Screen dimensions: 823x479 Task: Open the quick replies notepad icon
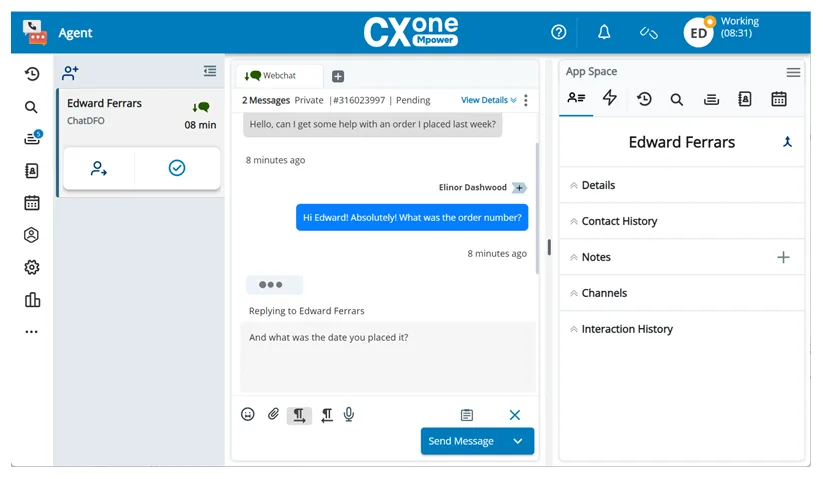pyautogui.click(x=467, y=415)
